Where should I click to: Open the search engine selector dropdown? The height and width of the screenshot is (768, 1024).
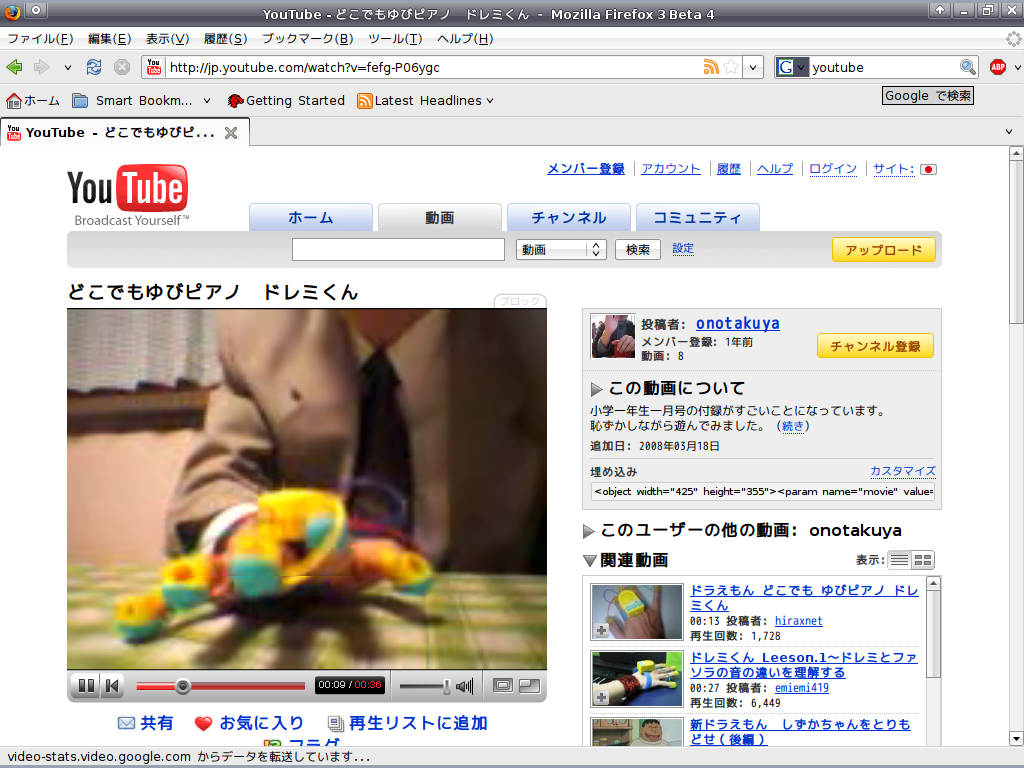pos(792,67)
